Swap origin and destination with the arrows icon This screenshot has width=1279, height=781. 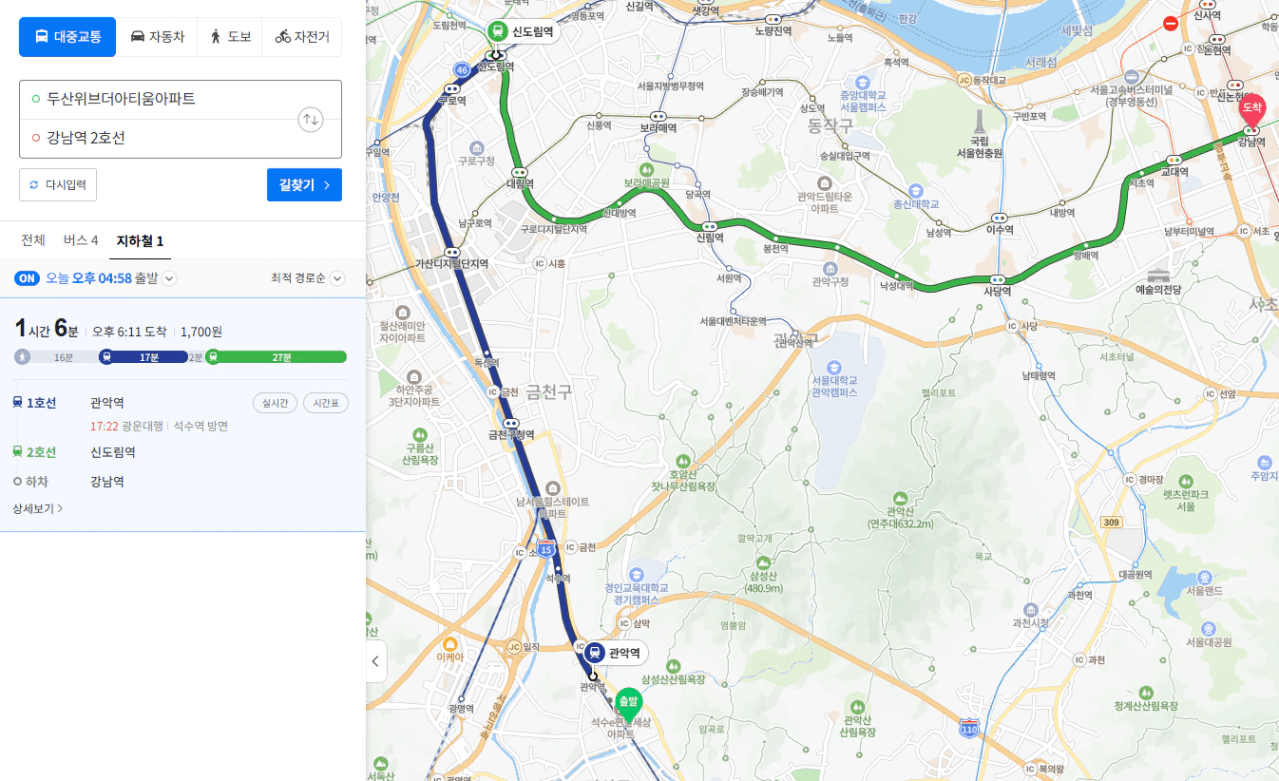(311, 120)
